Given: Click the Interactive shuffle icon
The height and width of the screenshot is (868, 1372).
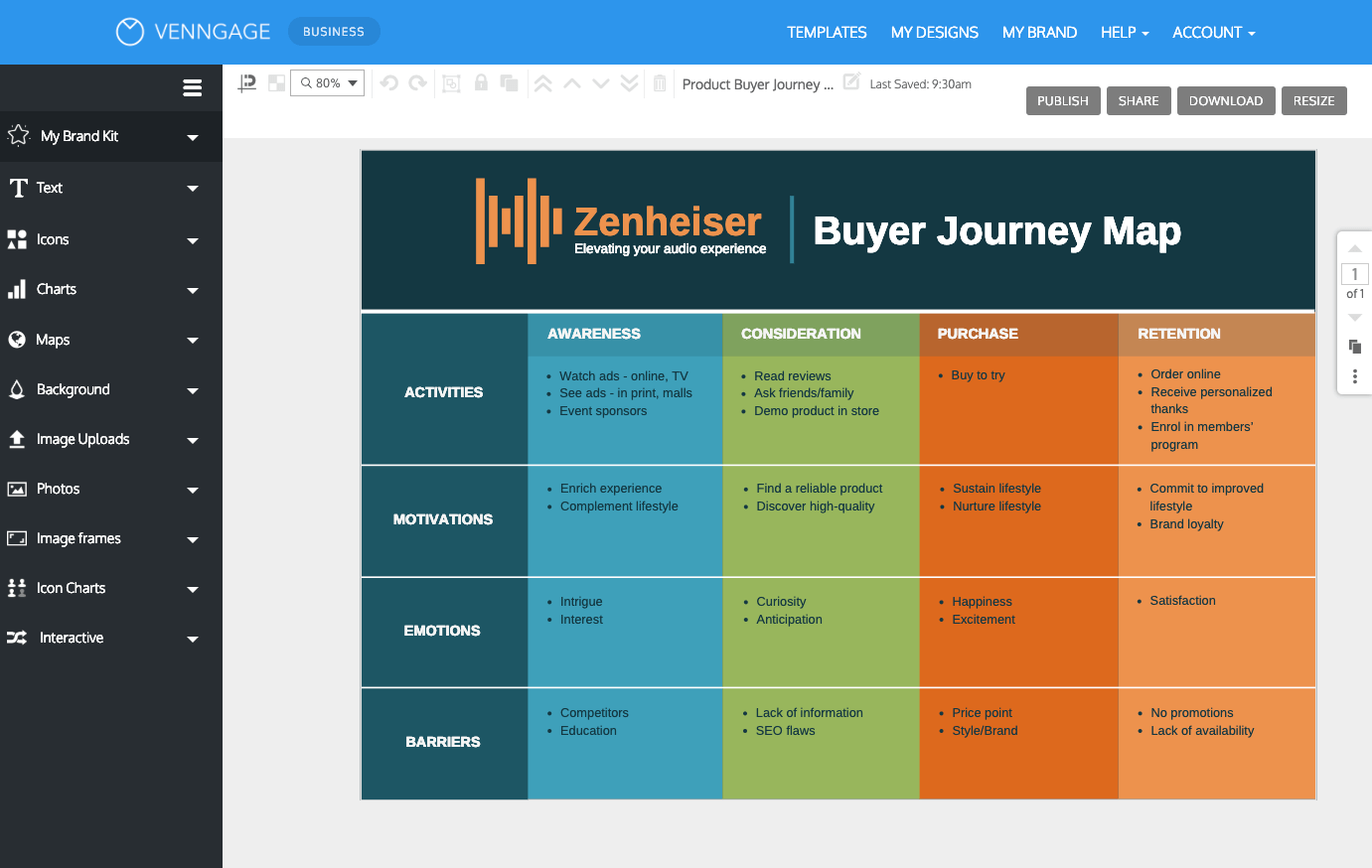Looking at the screenshot, I should point(17,638).
